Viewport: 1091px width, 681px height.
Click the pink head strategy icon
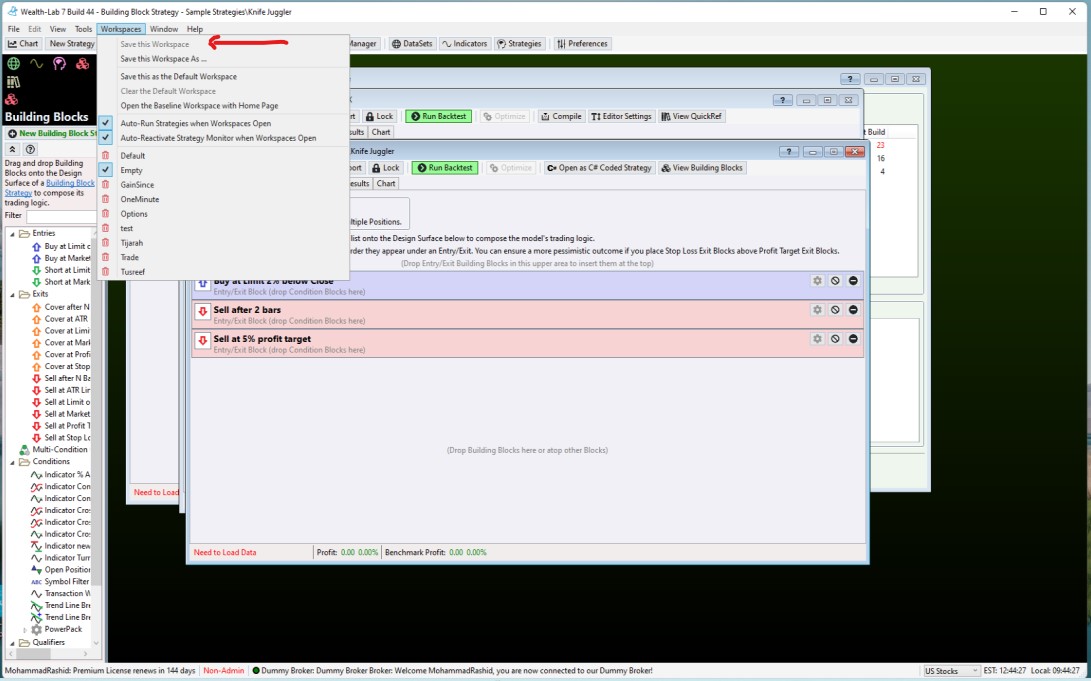tap(60, 63)
